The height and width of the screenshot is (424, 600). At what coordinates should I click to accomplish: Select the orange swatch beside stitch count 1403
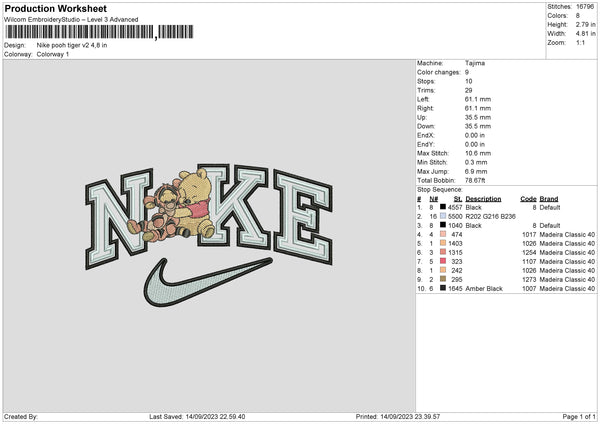click(x=443, y=243)
